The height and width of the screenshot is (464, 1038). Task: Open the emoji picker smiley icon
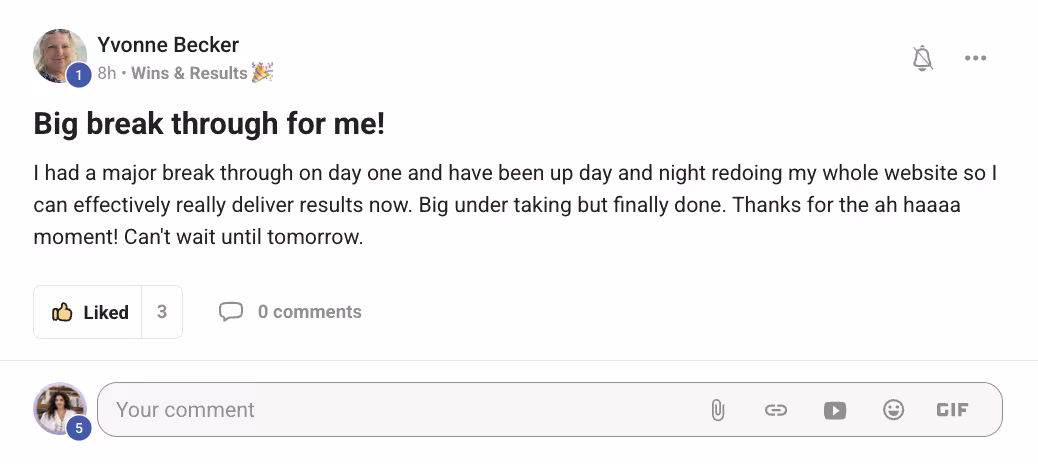click(x=893, y=410)
